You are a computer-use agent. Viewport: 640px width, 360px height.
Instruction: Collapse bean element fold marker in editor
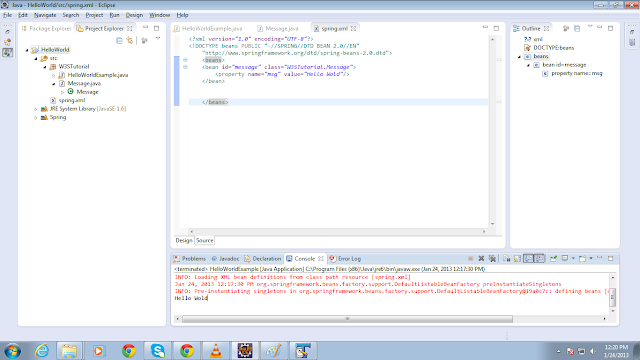185,67
